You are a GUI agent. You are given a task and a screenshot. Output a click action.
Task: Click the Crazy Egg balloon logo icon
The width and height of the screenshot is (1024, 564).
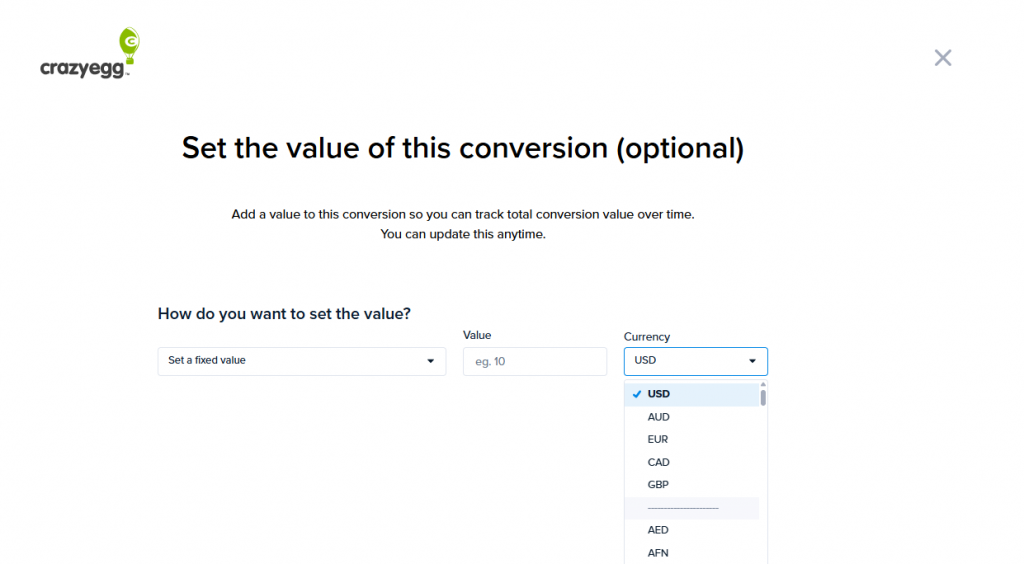(129, 41)
